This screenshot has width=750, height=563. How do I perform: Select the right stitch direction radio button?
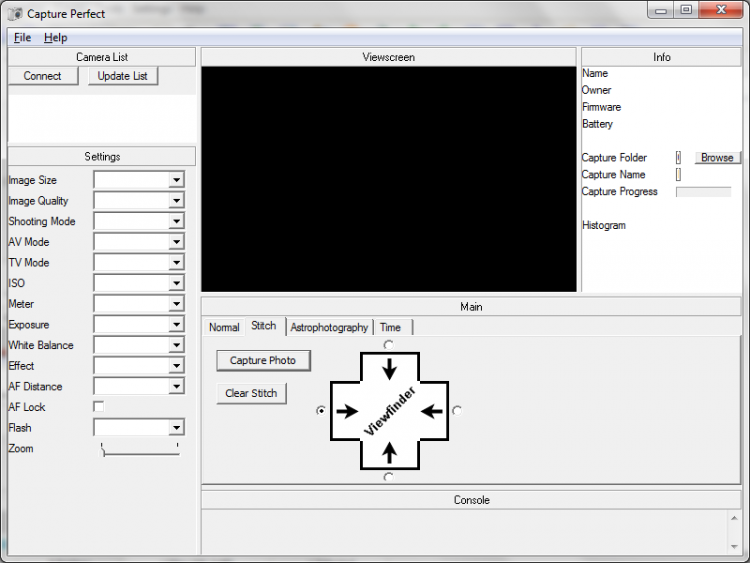pos(457,410)
